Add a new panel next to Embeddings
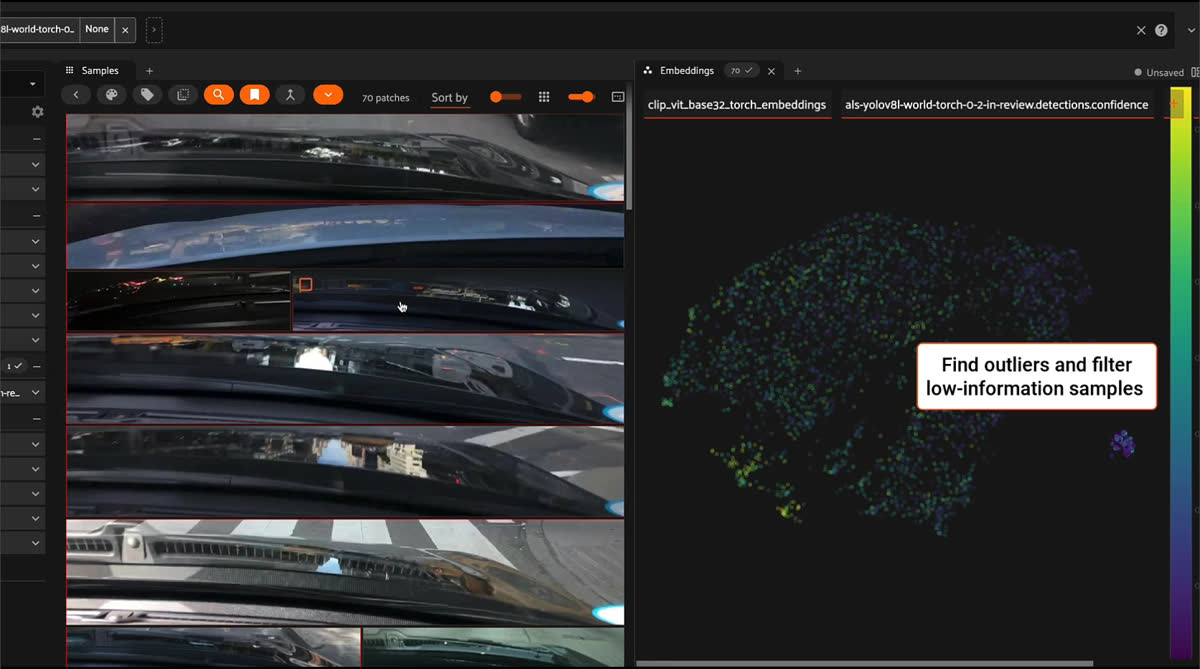The height and width of the screenshot is (669, 1200). [x=797, y=71]
